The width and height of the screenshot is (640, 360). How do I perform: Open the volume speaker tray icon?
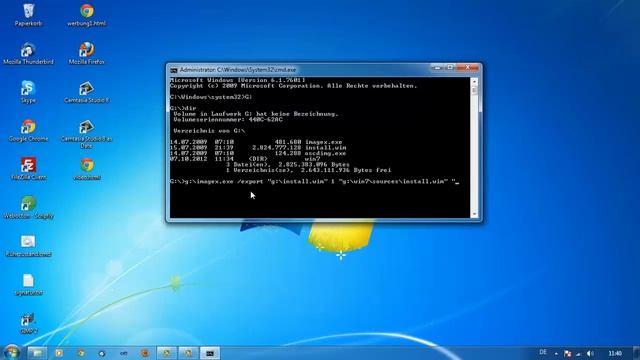(x=590, y=353)
